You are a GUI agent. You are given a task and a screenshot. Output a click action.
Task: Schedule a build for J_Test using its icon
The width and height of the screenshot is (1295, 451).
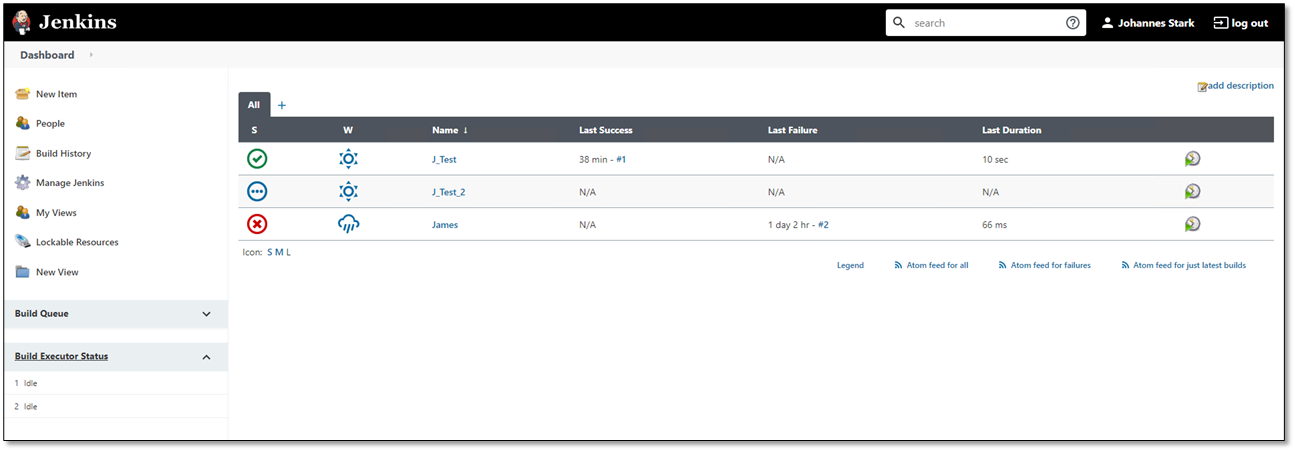[x=1192, y=158]
